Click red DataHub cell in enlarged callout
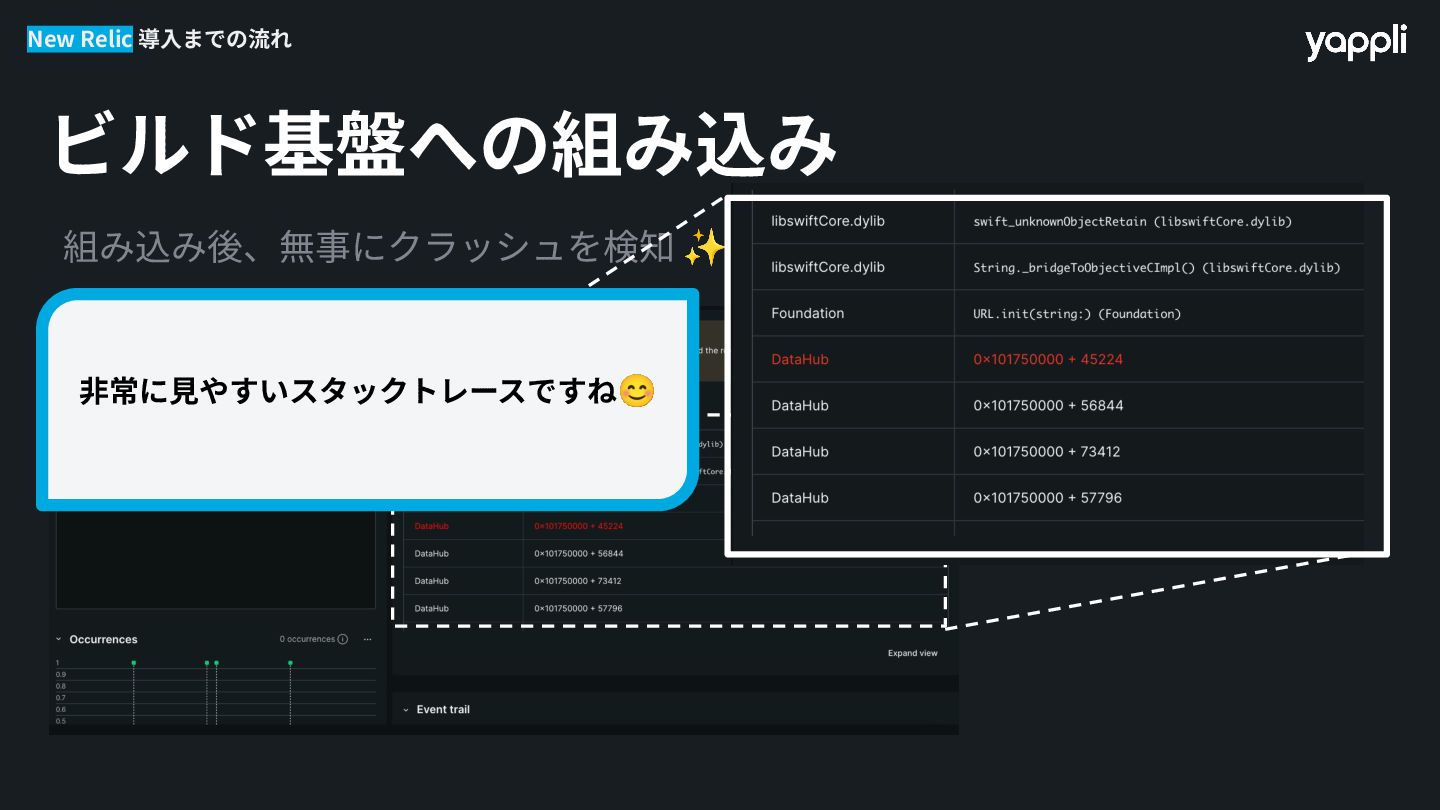Screen dimensions: 1440x810 point(800,359)
